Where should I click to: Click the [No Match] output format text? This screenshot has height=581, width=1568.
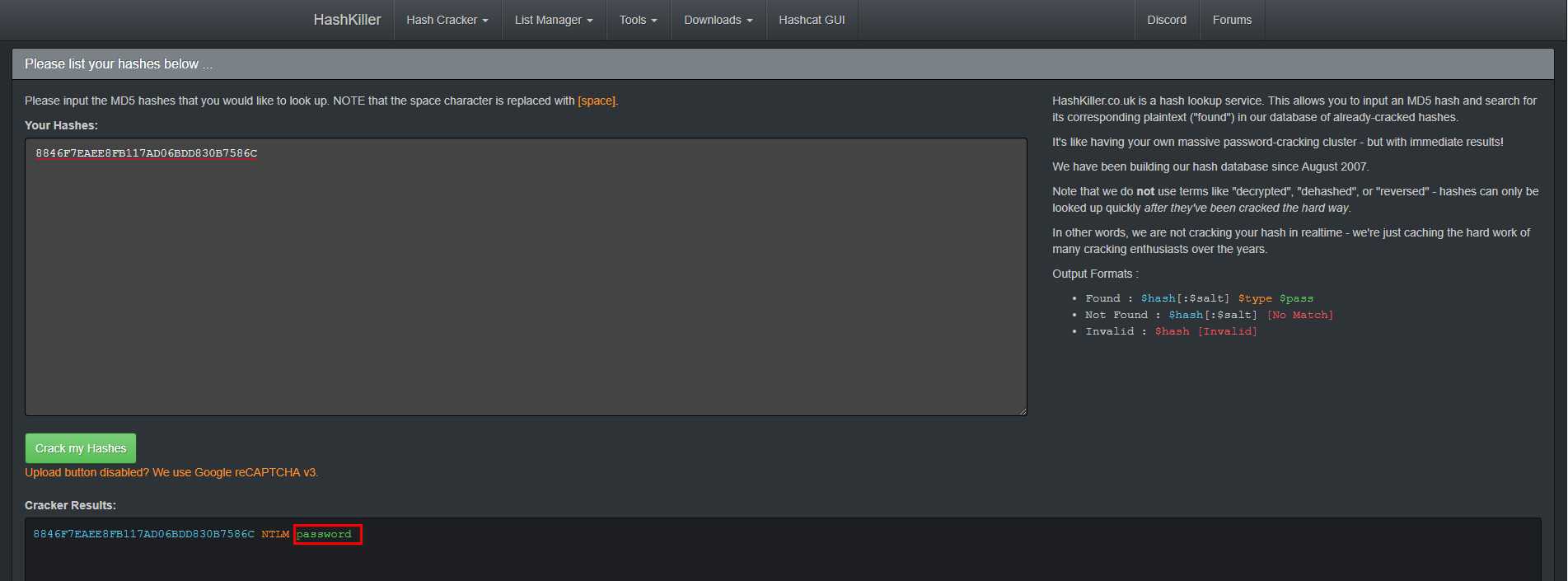tap(1300, 315)
